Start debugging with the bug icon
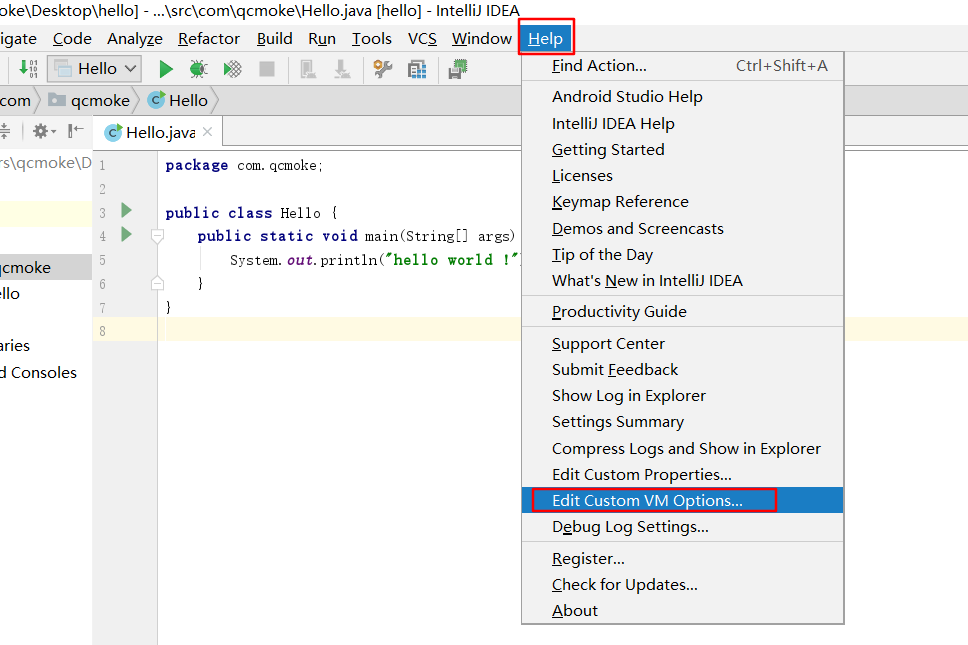This screenshot has height=645, width=968. (x=198, y=69)
